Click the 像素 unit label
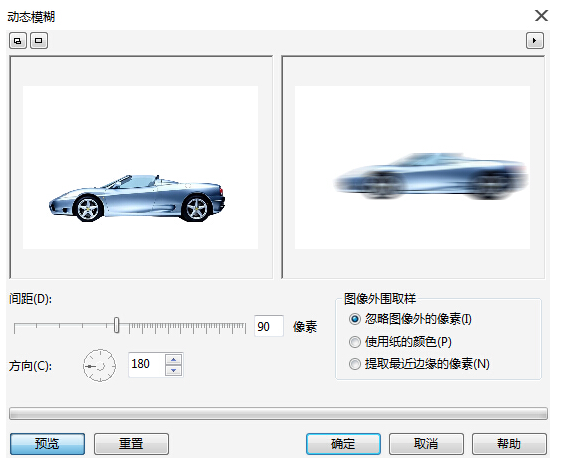The height and width of the screenshot is (463, 562). click(305, 326)
